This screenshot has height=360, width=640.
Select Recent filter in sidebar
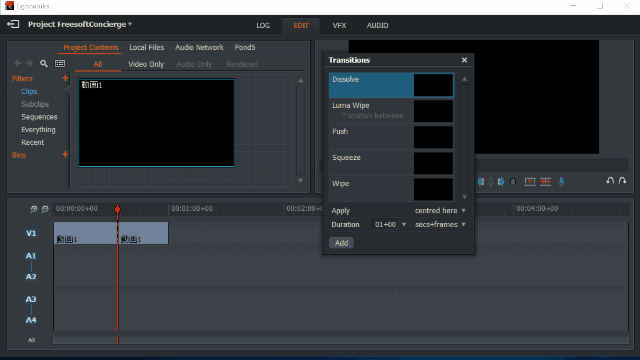point(32,142)
